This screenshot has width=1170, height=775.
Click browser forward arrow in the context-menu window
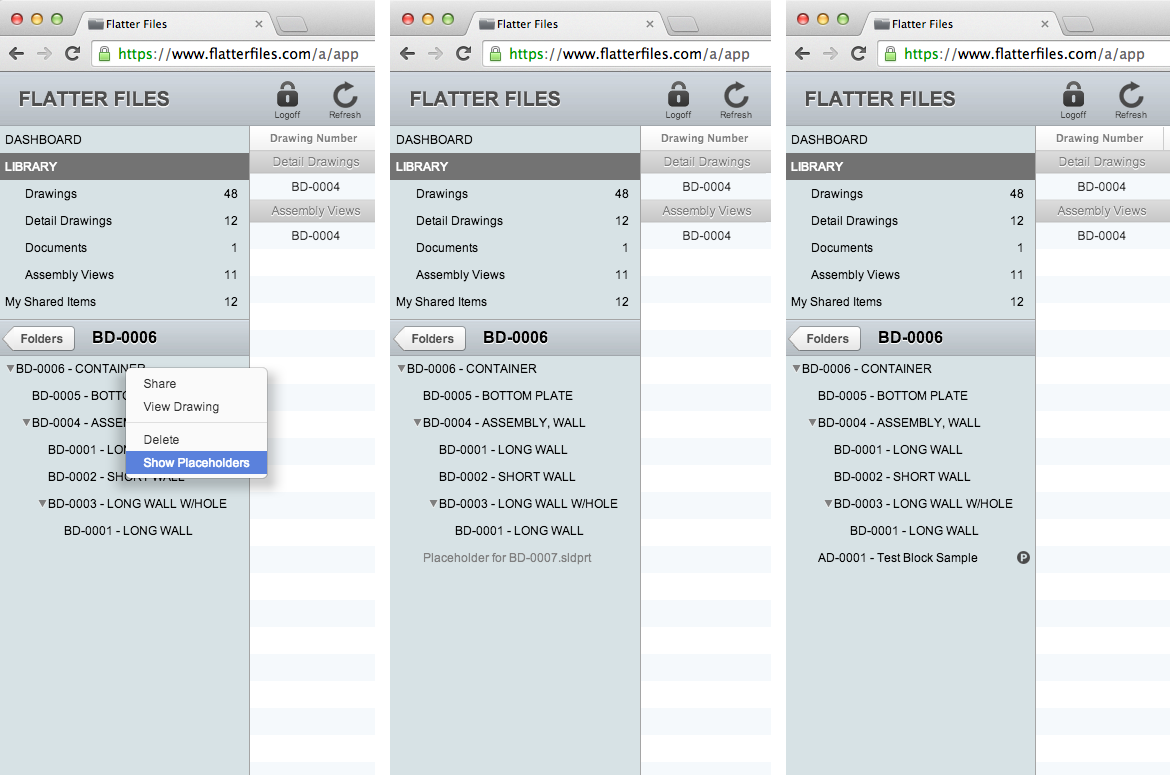[x=44, y=54]
